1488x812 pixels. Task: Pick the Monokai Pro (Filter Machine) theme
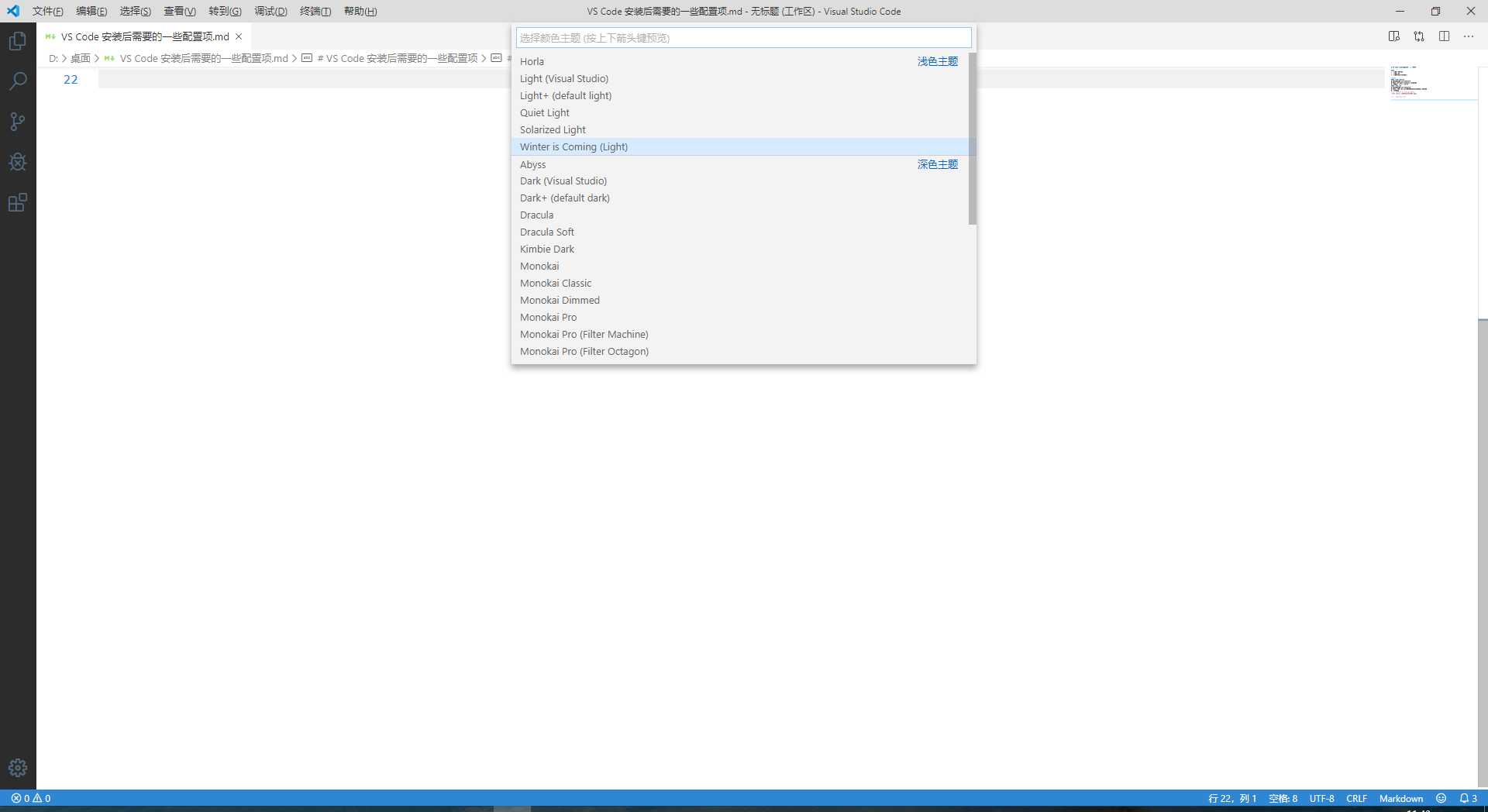740,334
